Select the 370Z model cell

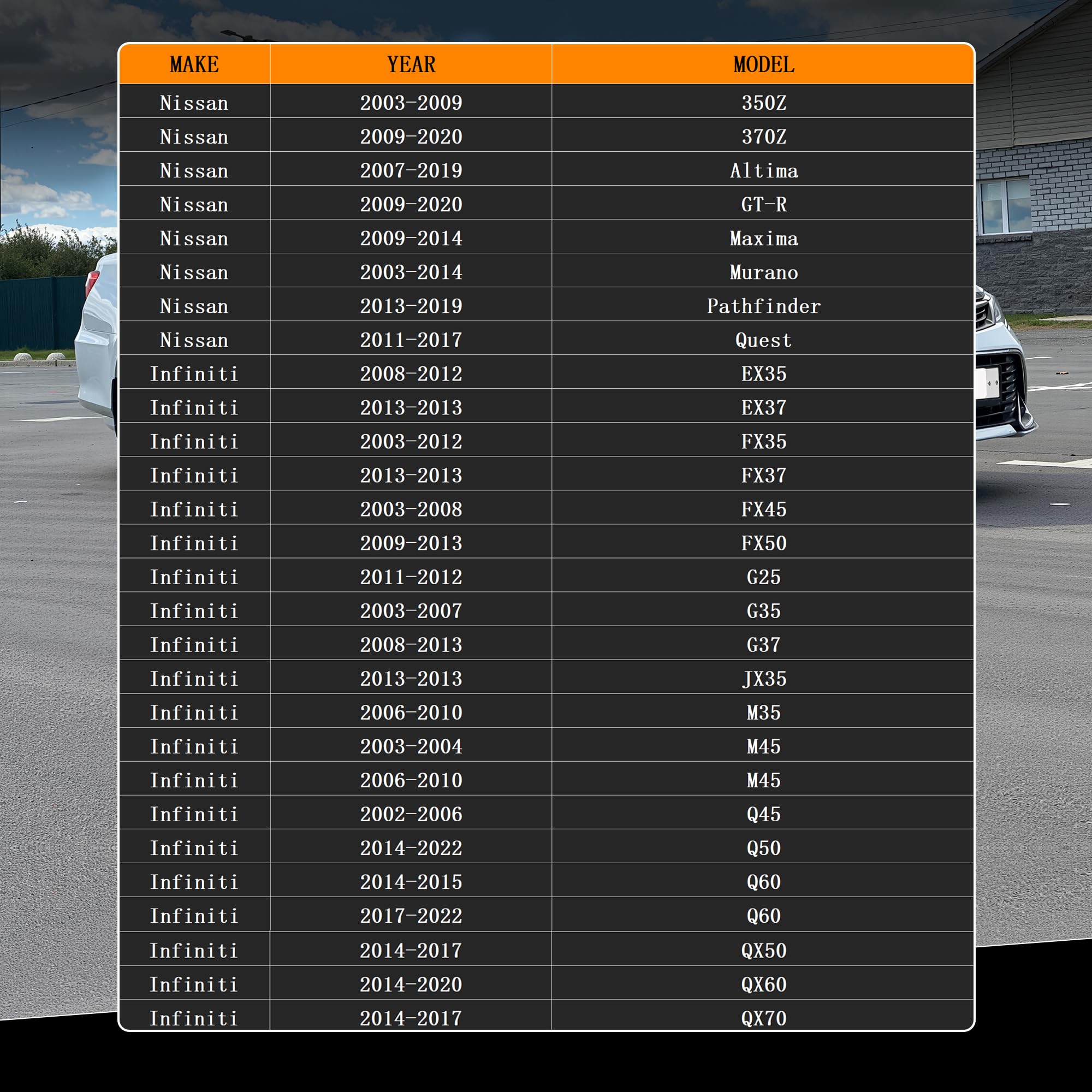(x=763, y=135)
